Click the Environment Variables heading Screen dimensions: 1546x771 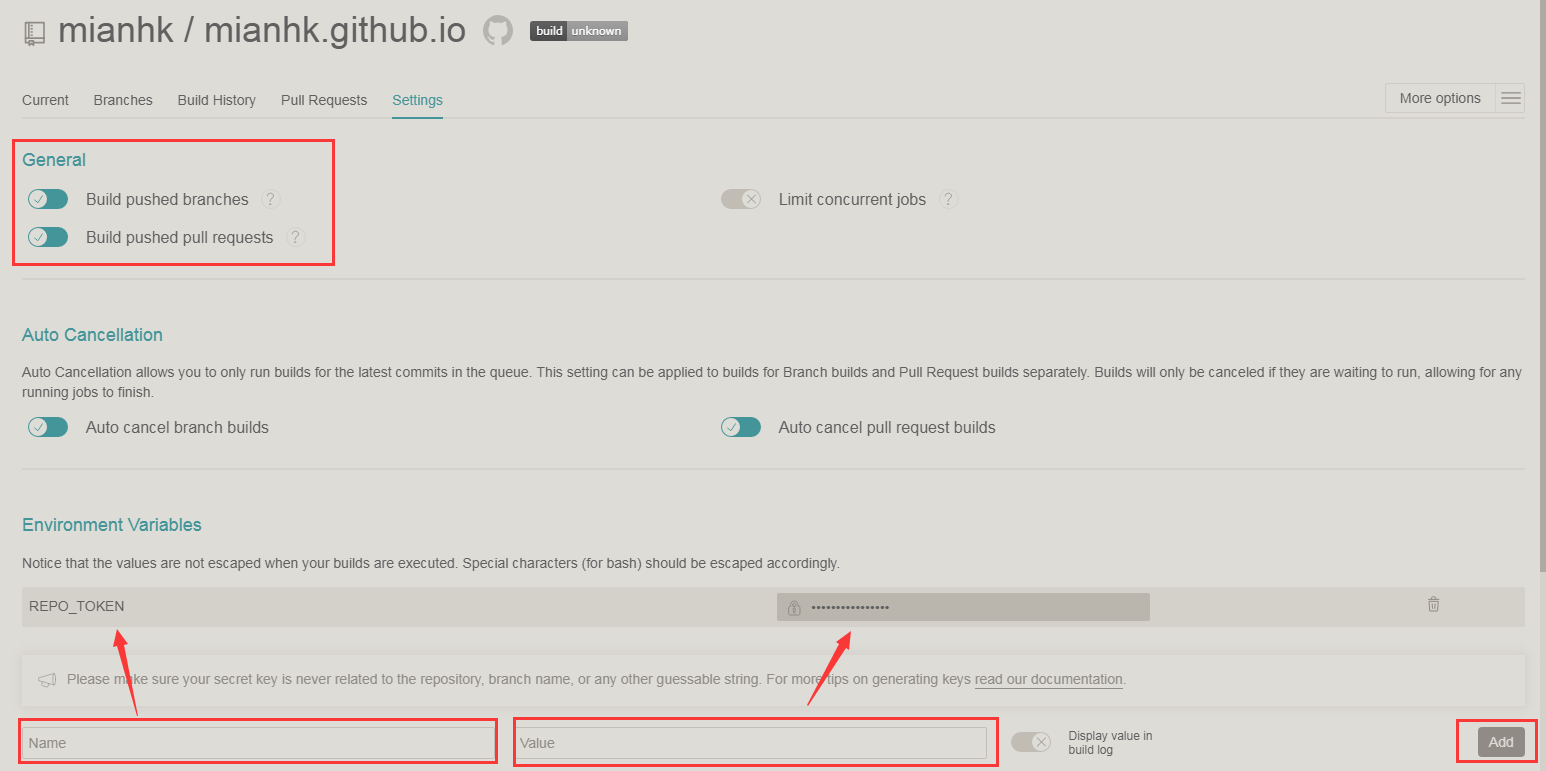click(x=112, y=525)
